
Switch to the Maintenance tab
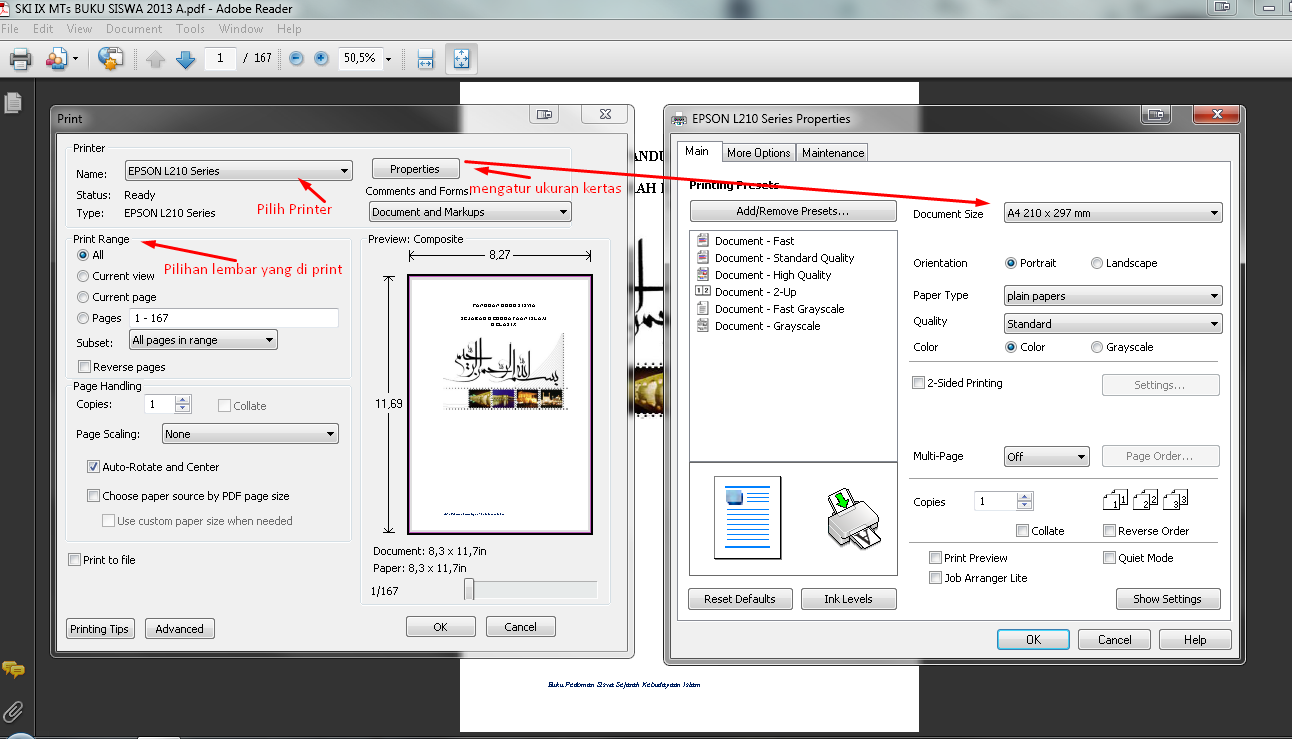click(832, 152)
